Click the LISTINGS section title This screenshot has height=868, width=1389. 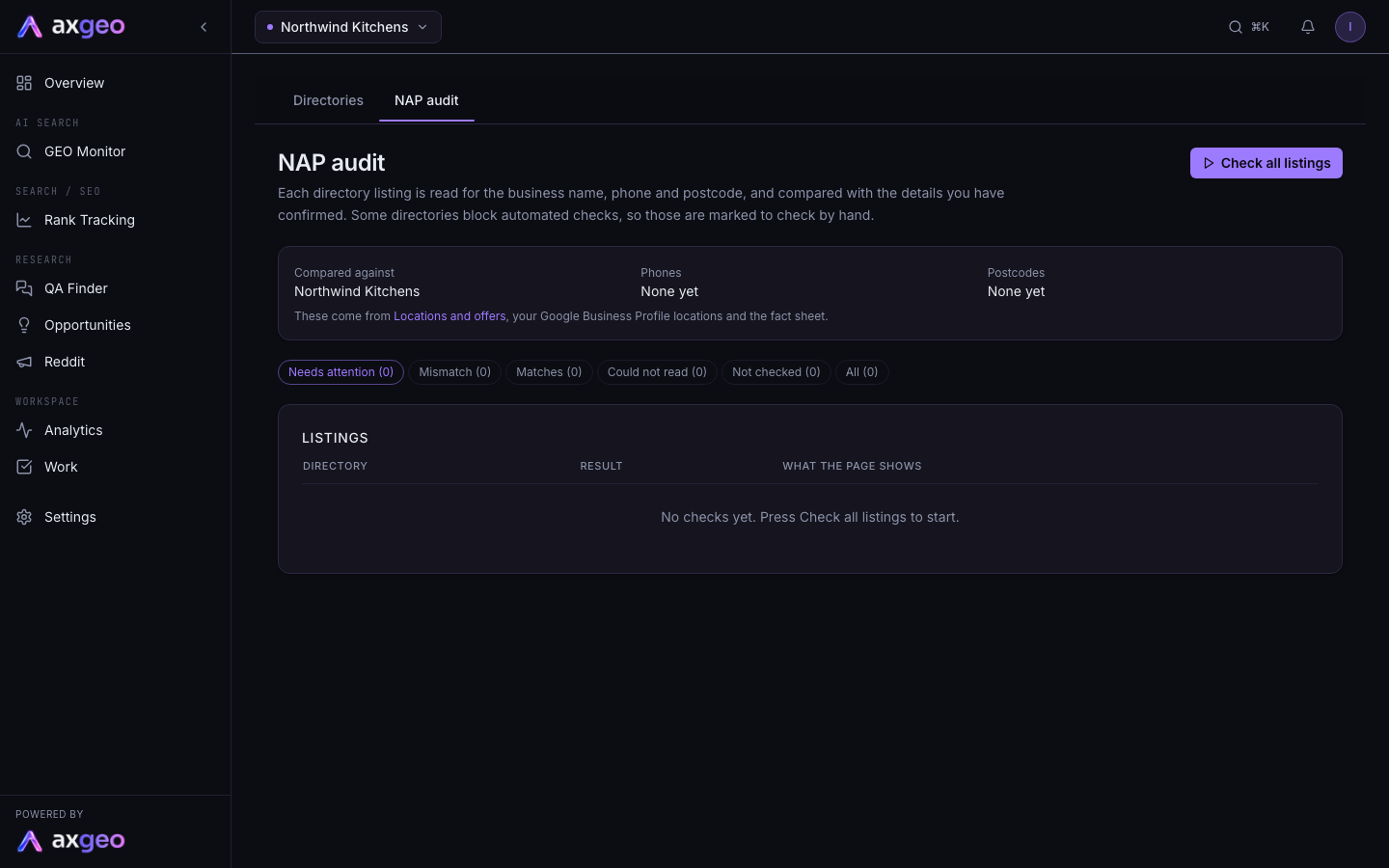[x=335, y=438]
